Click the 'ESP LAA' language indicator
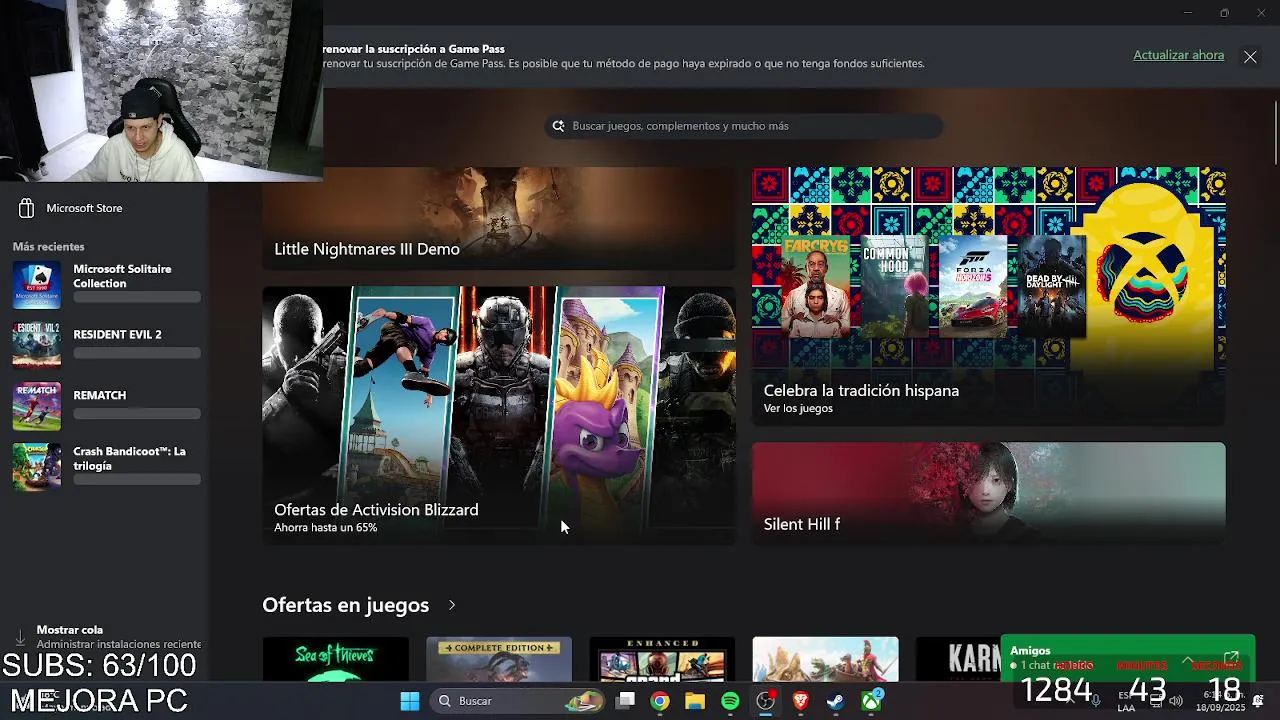The width and height of the screenshot is (1280, 720). coord(1126,701)
